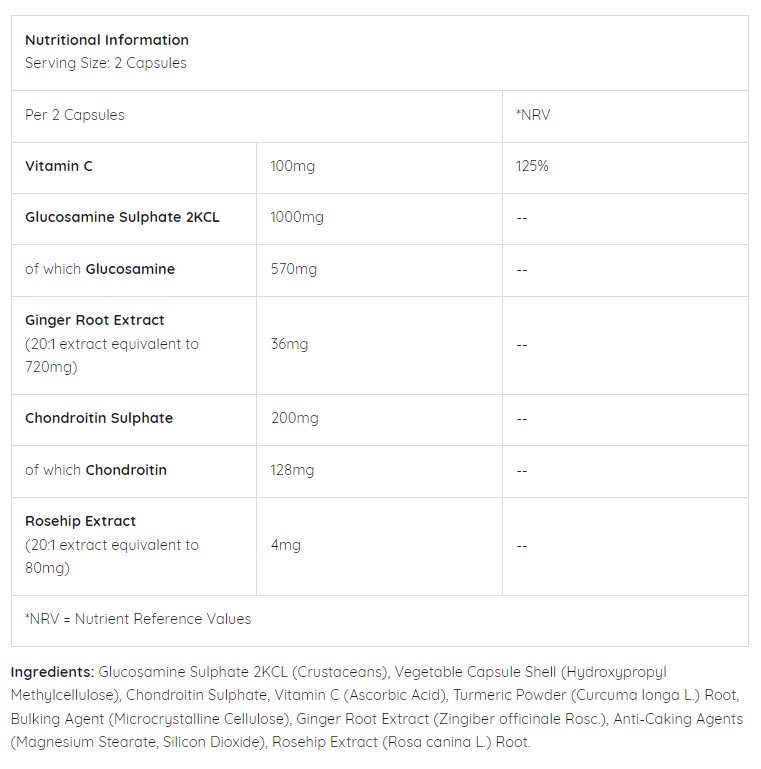Click the Nutritional Information heading
The image size is (761, 769).
coord(107,40)
